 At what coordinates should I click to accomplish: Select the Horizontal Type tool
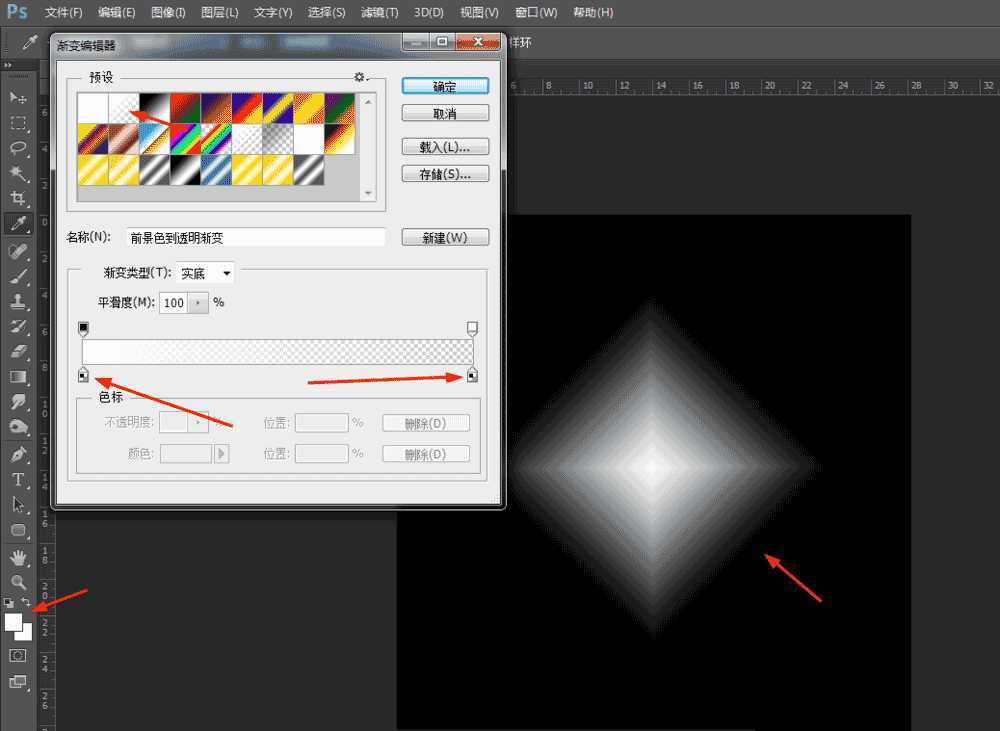click(x=18, y=480)
